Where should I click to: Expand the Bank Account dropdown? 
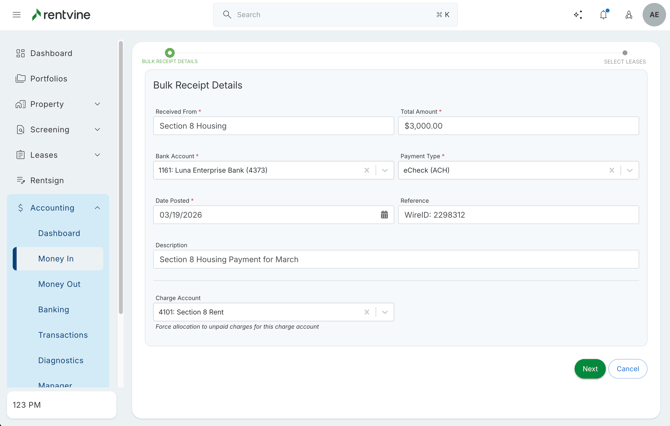point(385,171)
